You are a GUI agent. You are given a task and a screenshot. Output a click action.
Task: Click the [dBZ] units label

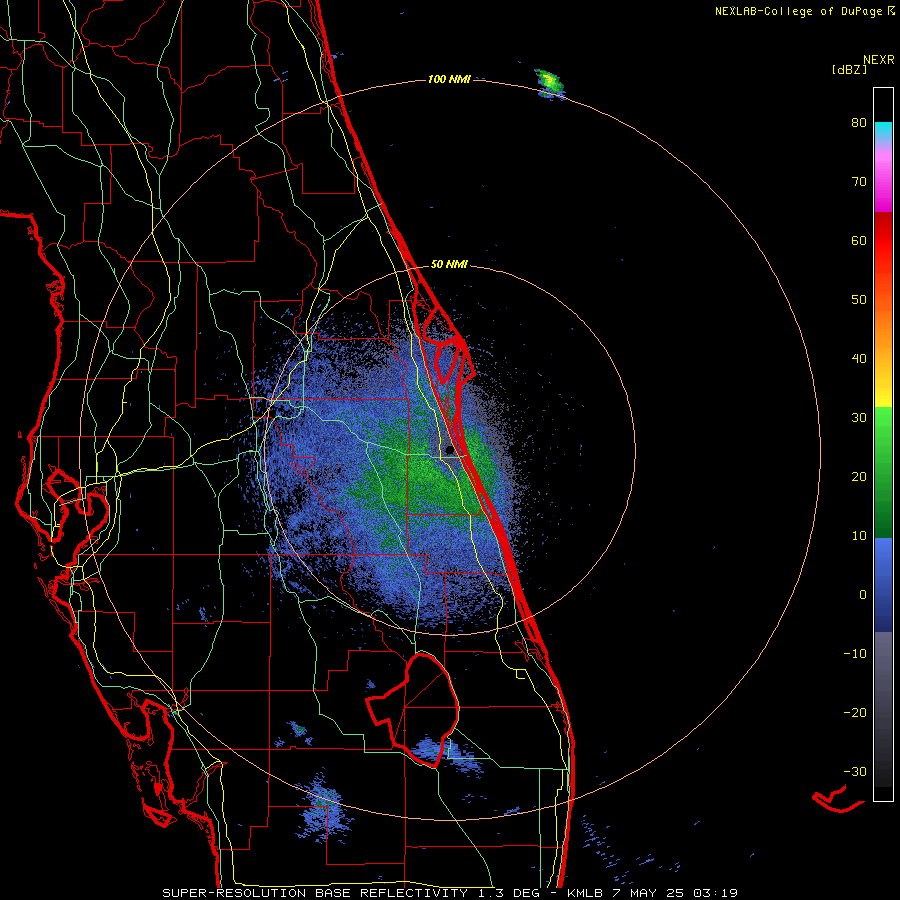coord(849,69)
